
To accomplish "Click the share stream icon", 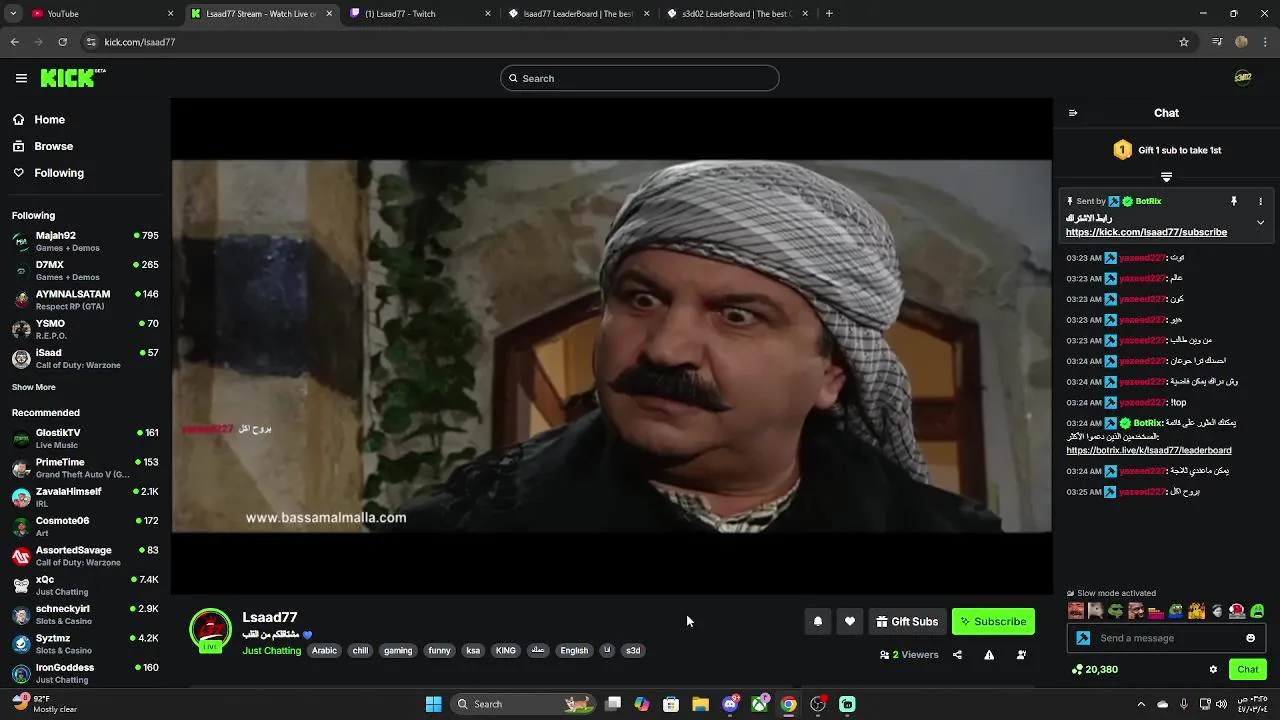I will coord(957,655).
